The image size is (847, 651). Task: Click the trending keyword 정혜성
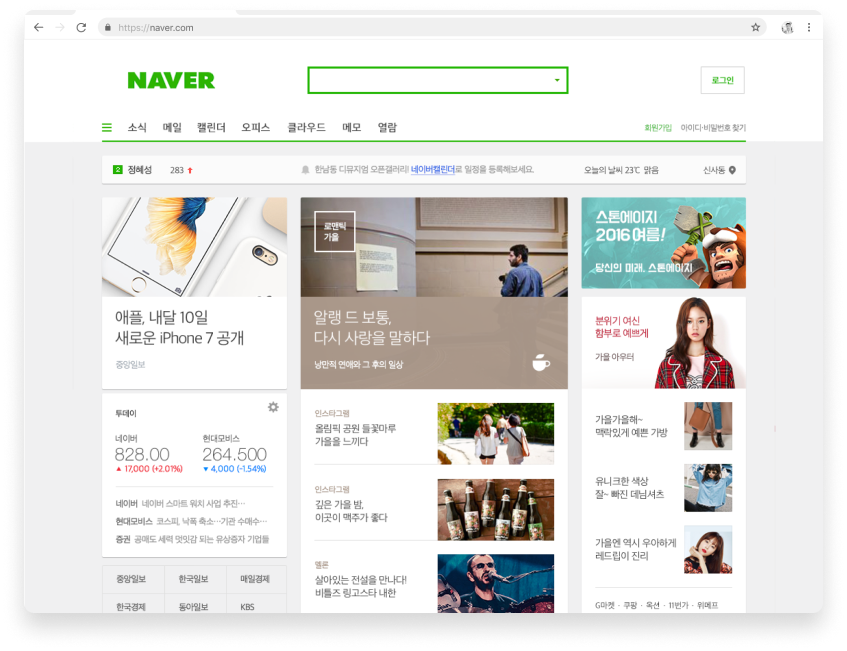pyautogui.click(x=139, y=170)
